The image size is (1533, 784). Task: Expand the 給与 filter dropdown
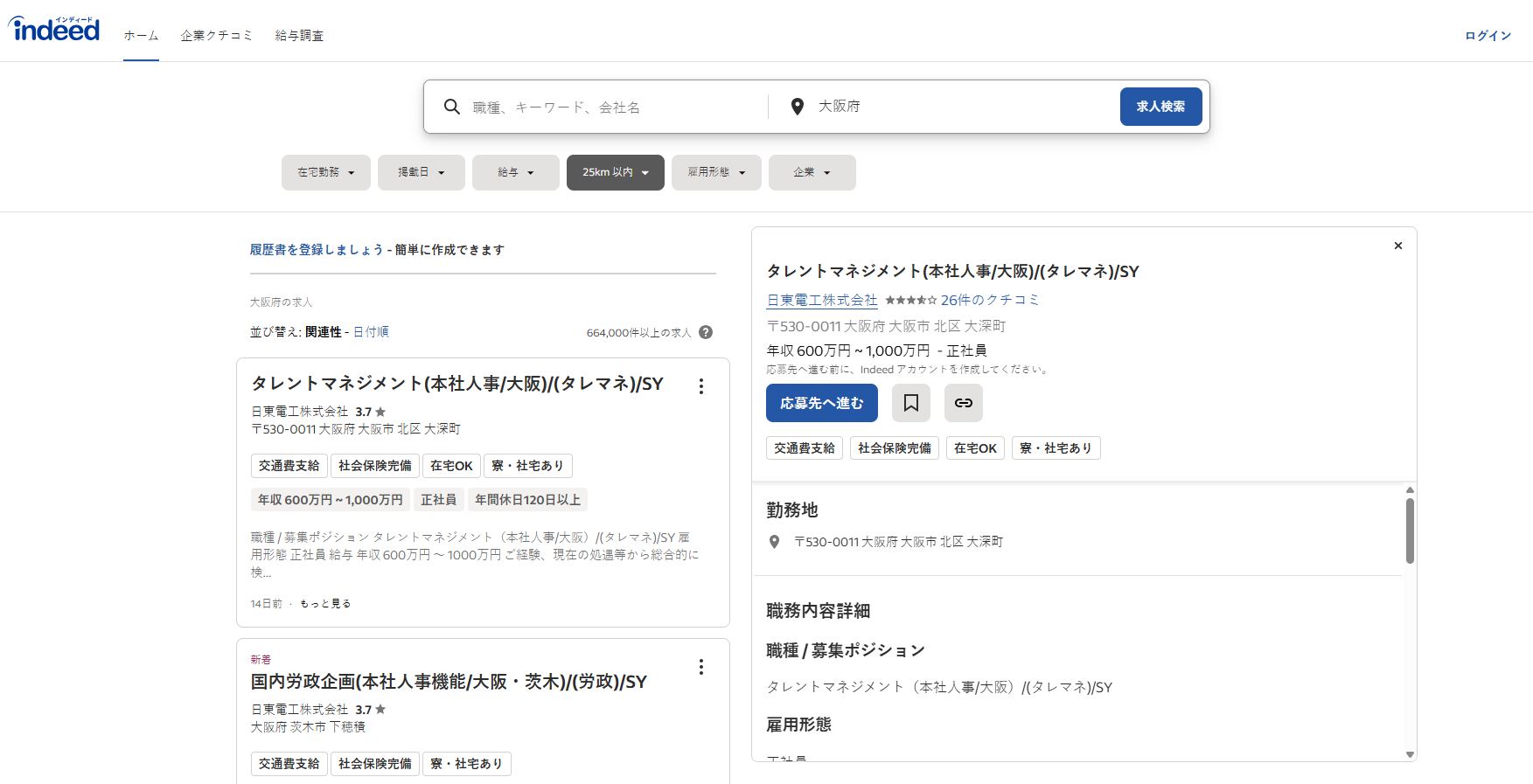pos(516,172)
